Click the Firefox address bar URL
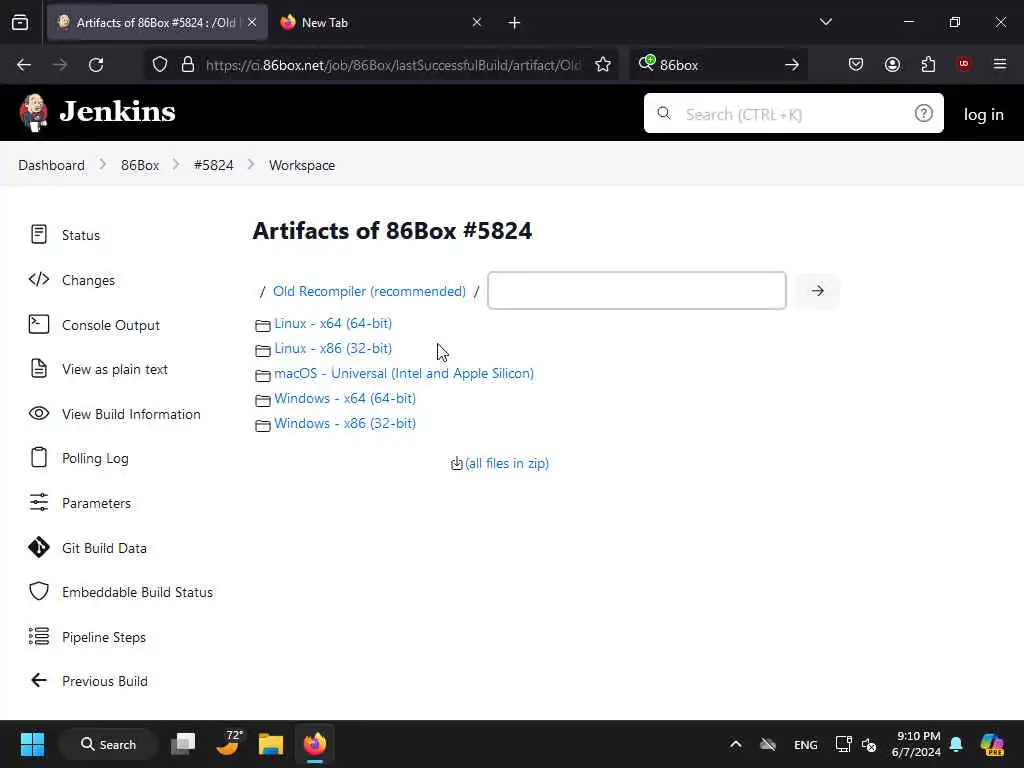 [392, 65]
